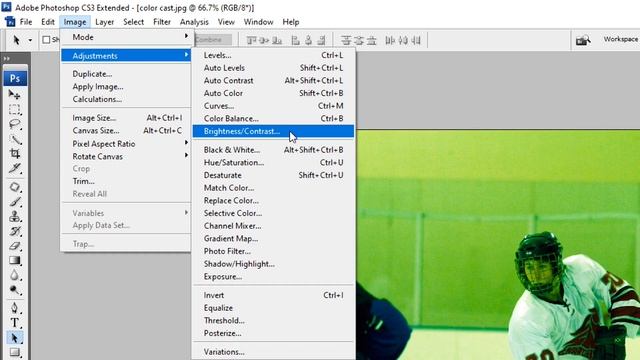
Task: Select the Dodge tool
Action: [x=14, y=290]
